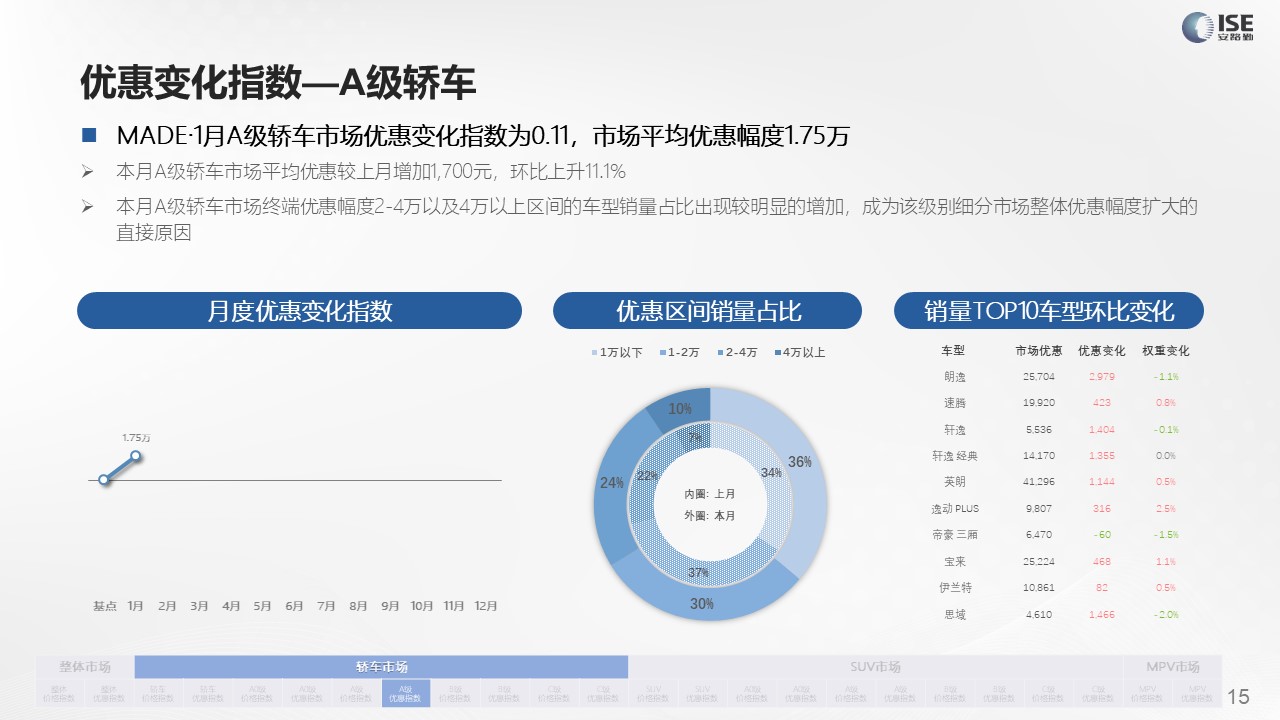Screen dimensions: 1280x720
Task: Click the 基点 marker on the line chart
Action: tap(103, 480)
